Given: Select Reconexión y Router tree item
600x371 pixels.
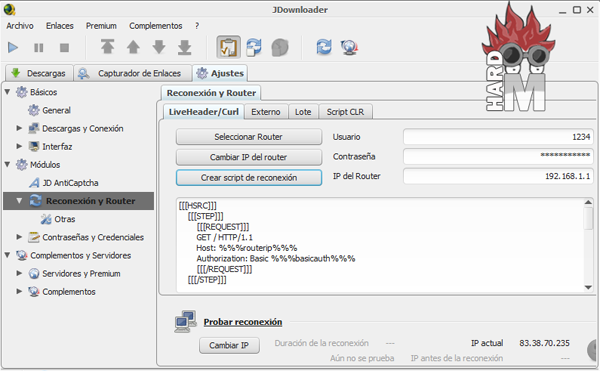Looking at the screenshot, I should (78, 201).
